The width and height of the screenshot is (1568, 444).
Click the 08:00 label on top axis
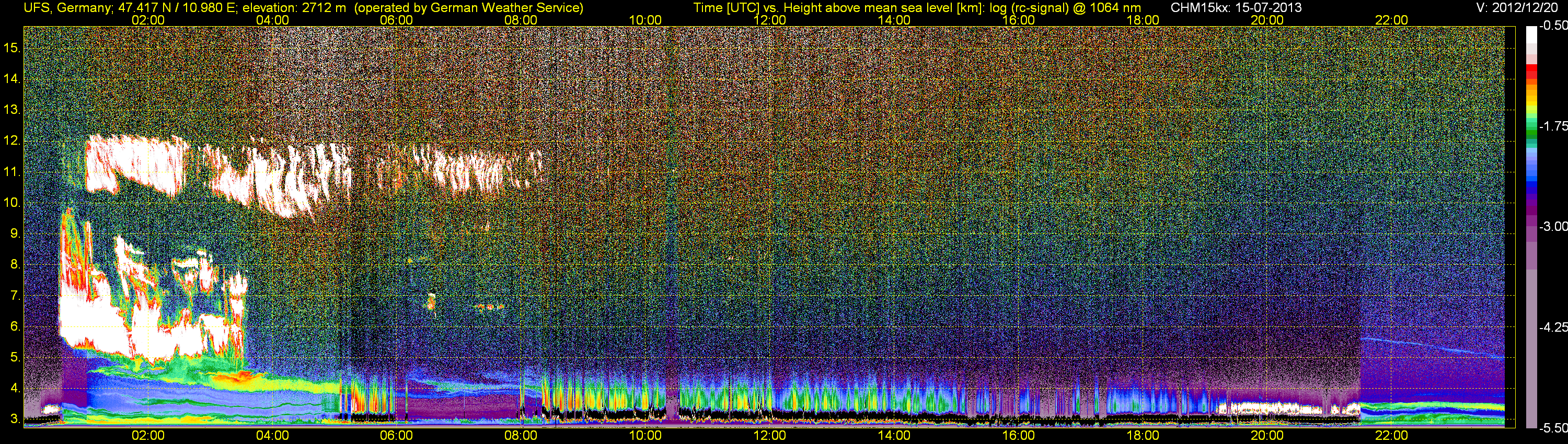pos(521,19)
